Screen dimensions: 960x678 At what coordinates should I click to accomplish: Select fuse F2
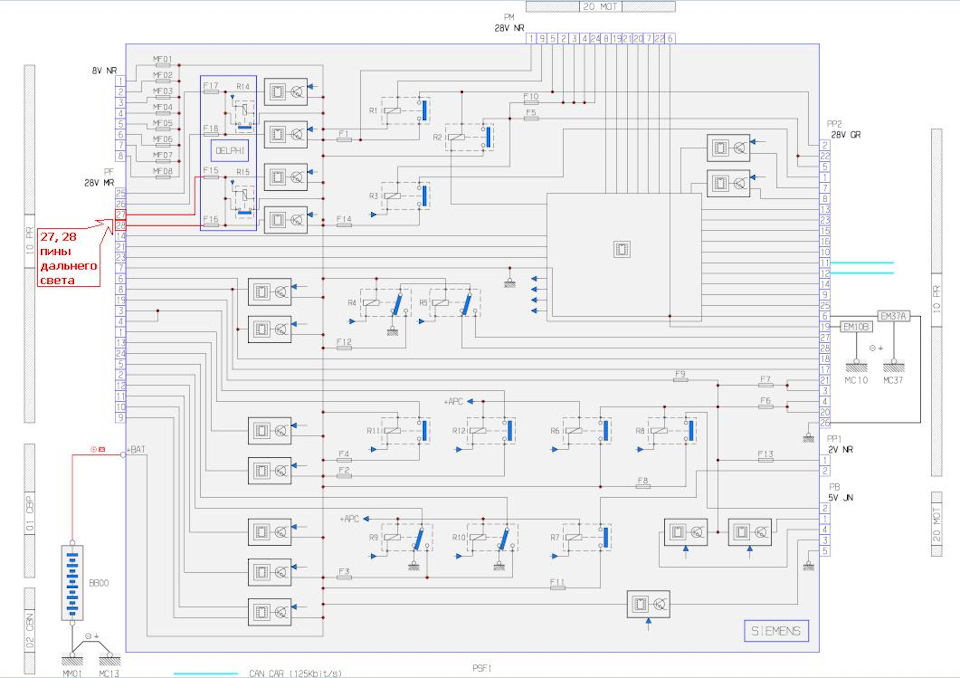pyautogui.click(x=344, y=476)
